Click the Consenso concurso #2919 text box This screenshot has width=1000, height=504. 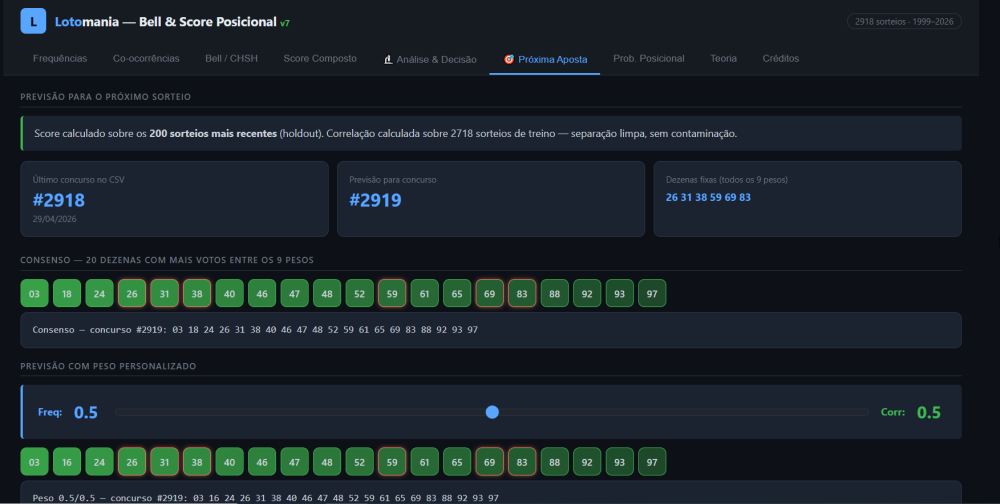490,330
